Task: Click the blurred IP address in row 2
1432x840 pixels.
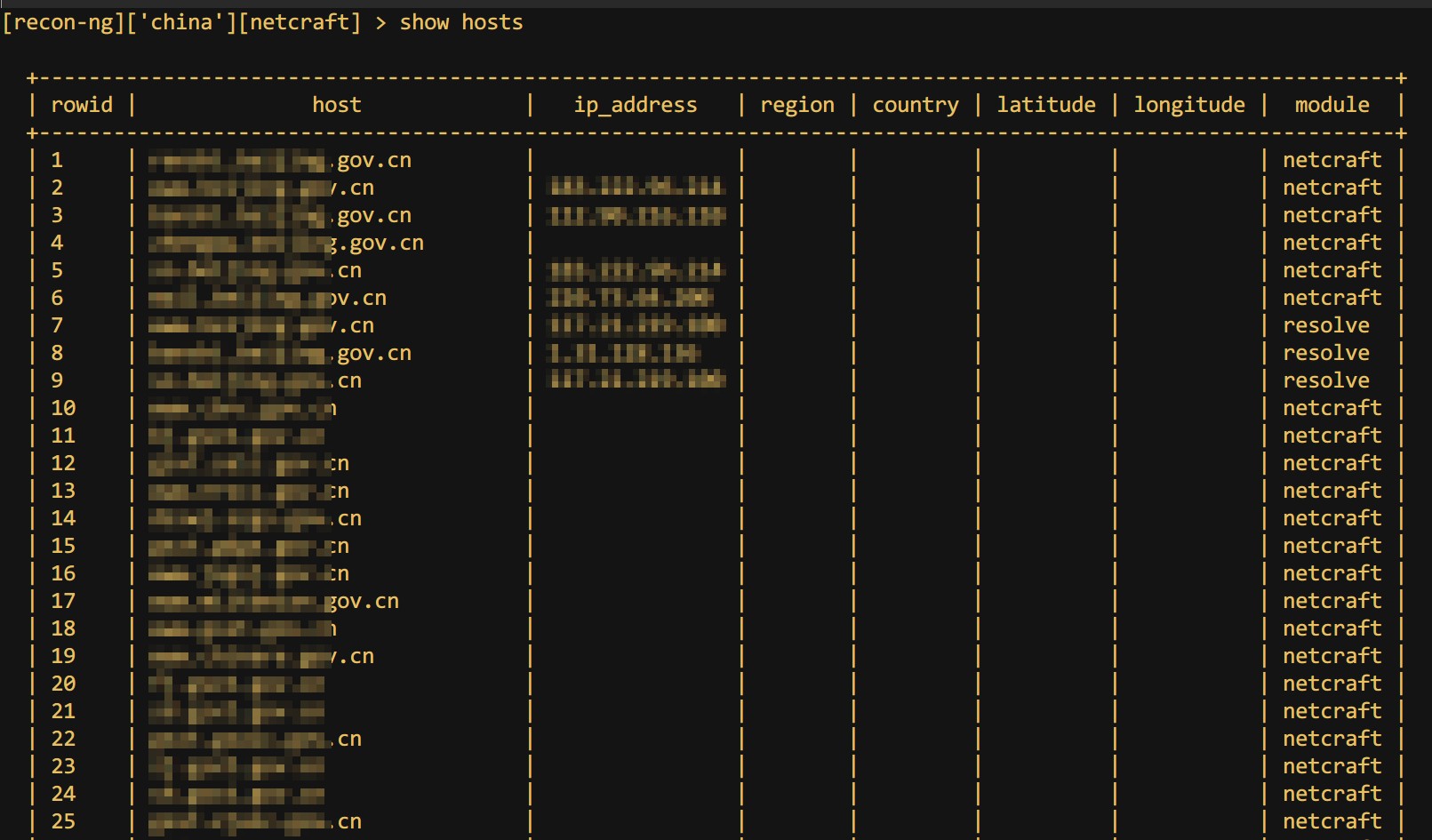Action: click(x=636, y=188)
